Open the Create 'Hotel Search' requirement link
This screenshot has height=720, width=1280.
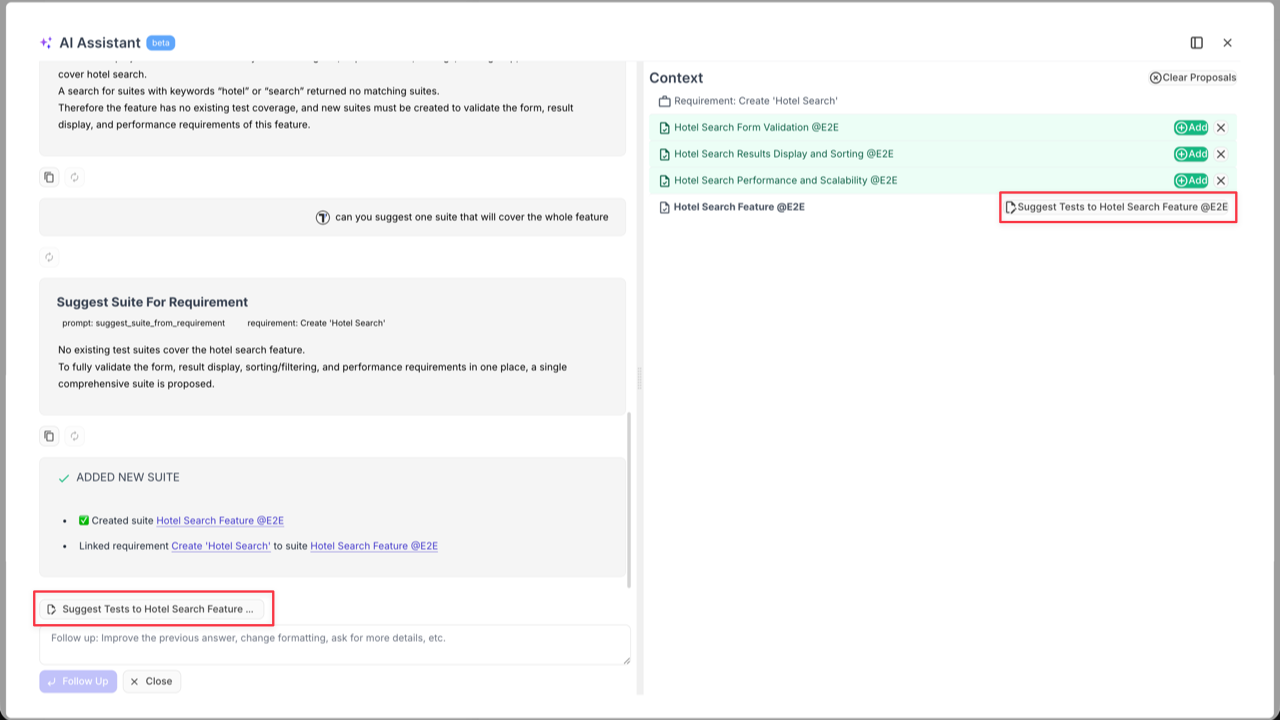click(220, 546)
